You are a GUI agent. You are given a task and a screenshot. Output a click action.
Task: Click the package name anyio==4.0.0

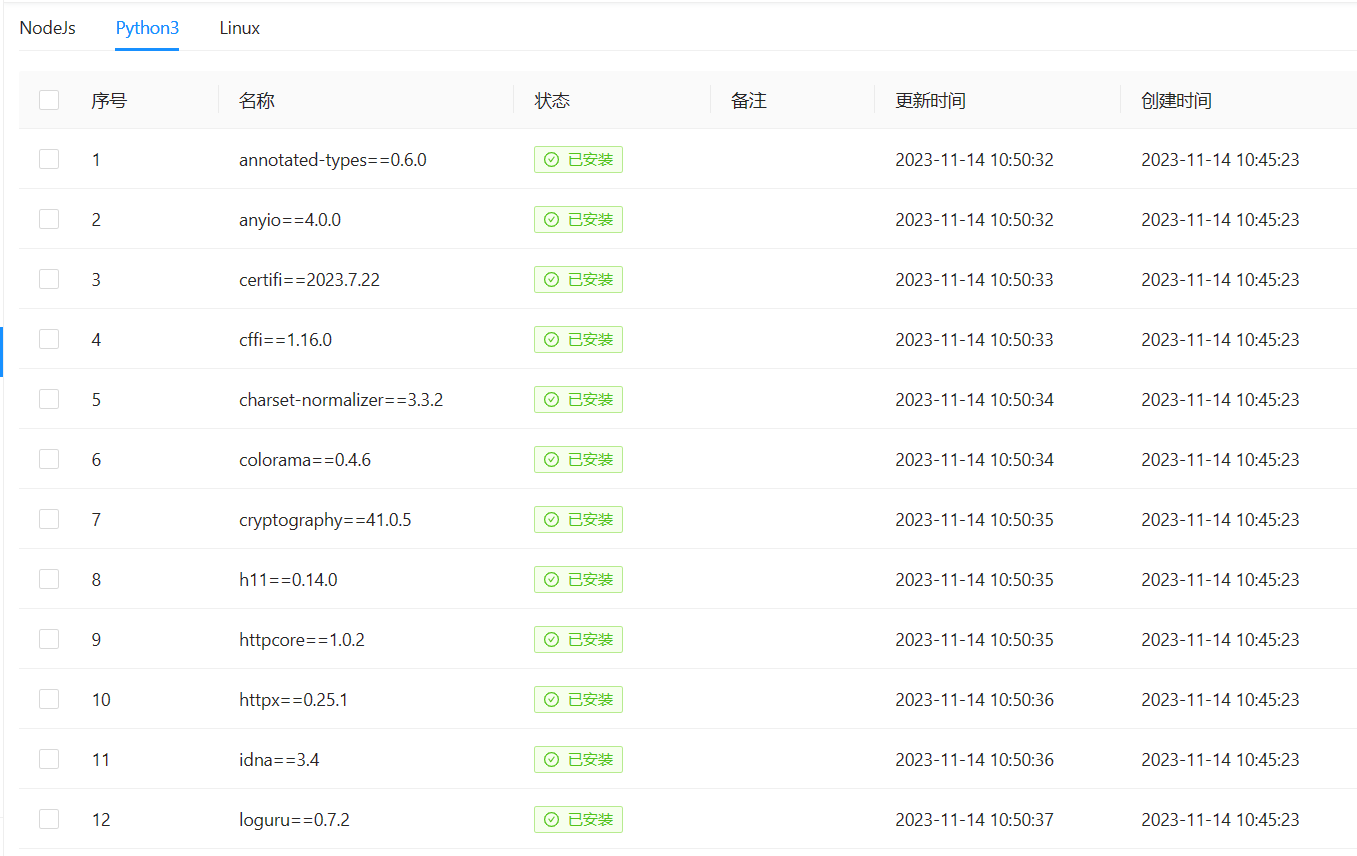[290, 219]
